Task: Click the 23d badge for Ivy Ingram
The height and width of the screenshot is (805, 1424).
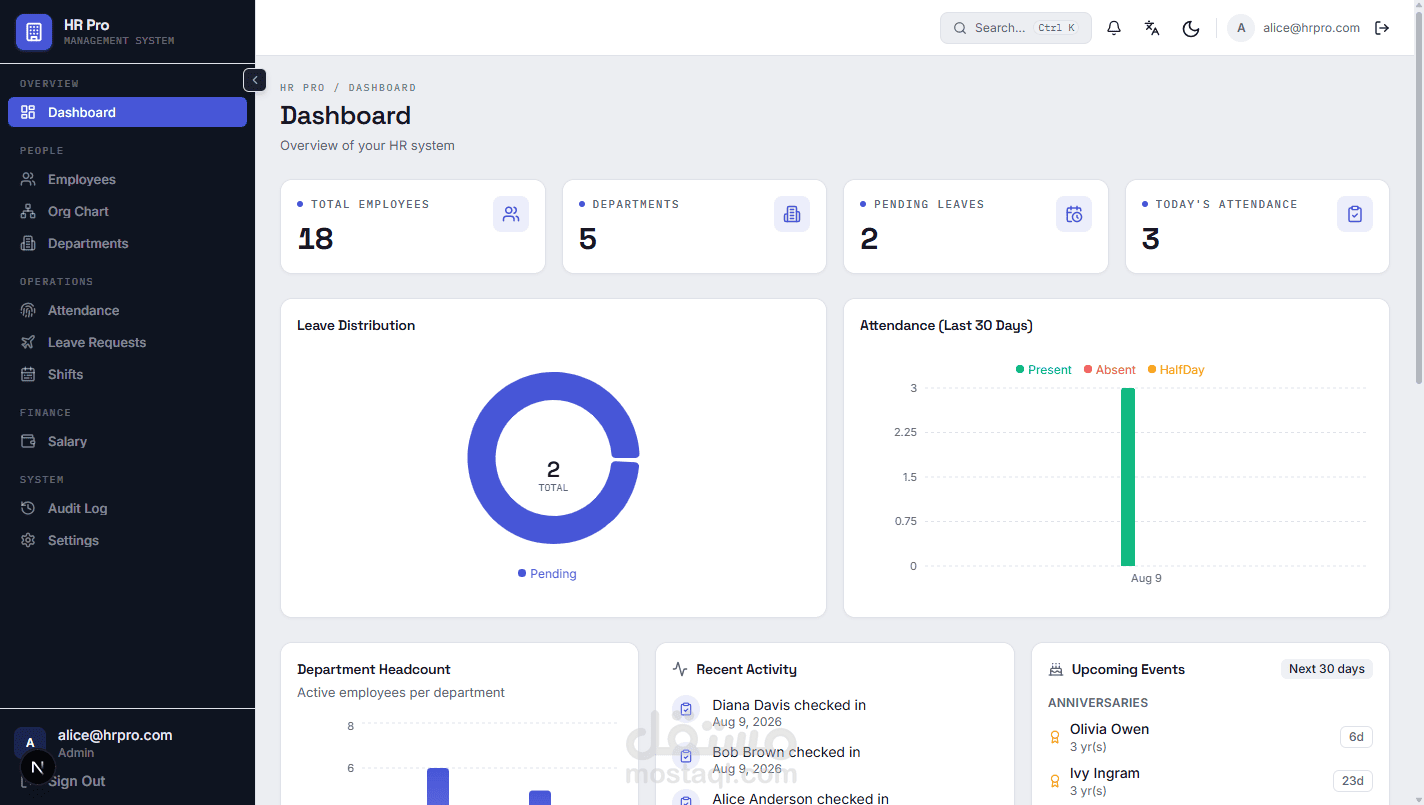Action: 1353,781
